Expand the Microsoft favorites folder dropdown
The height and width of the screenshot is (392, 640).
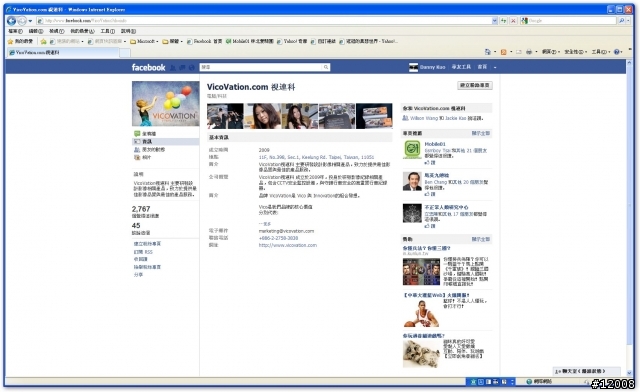158,41
